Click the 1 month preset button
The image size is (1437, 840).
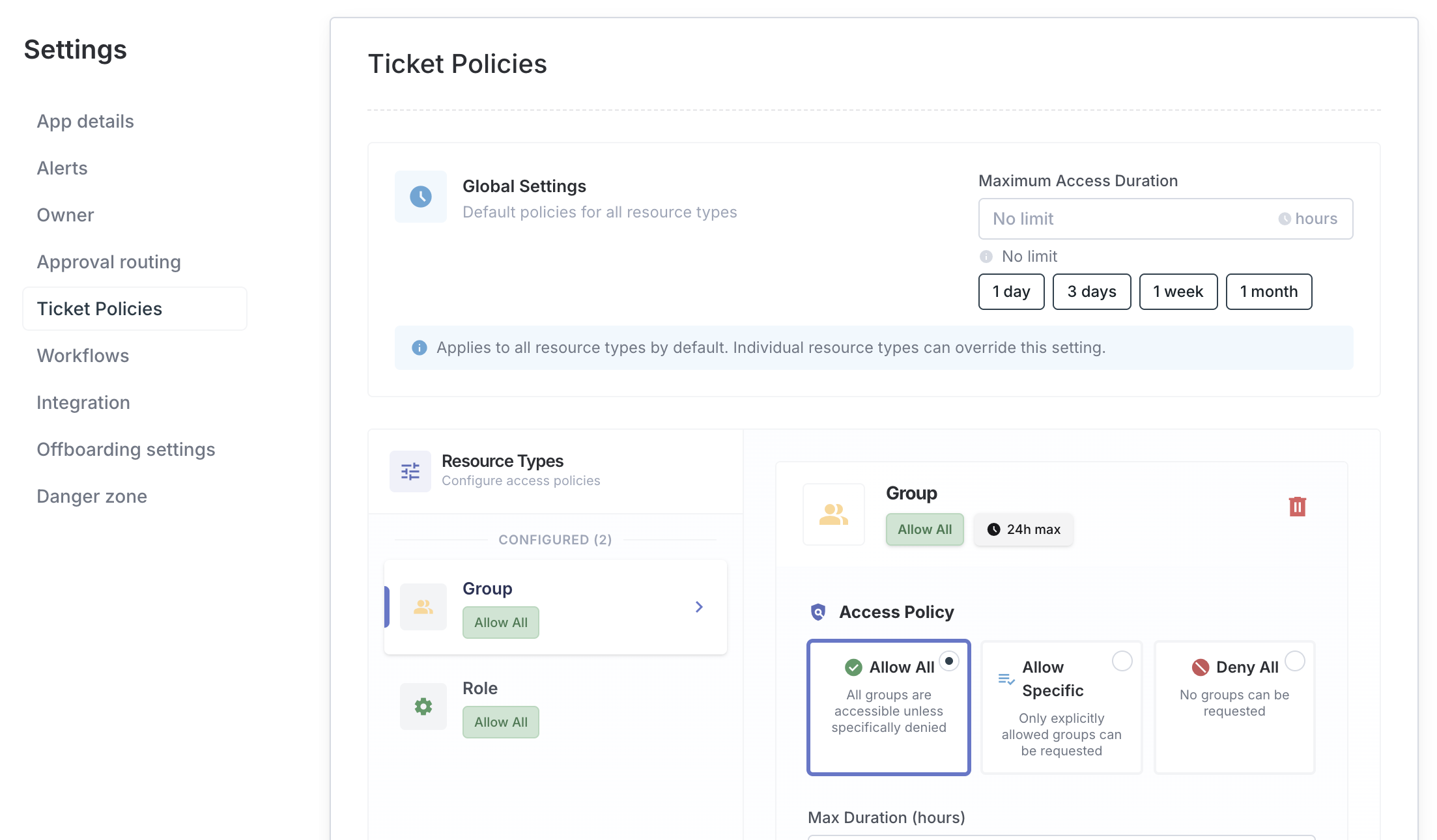[1268, 292]
